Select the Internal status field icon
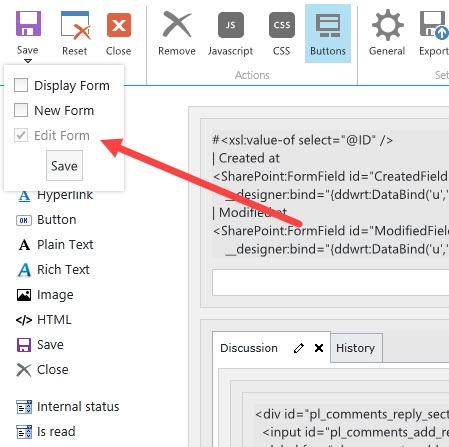This screenshot has width=449, height=447. click(24, 407)
